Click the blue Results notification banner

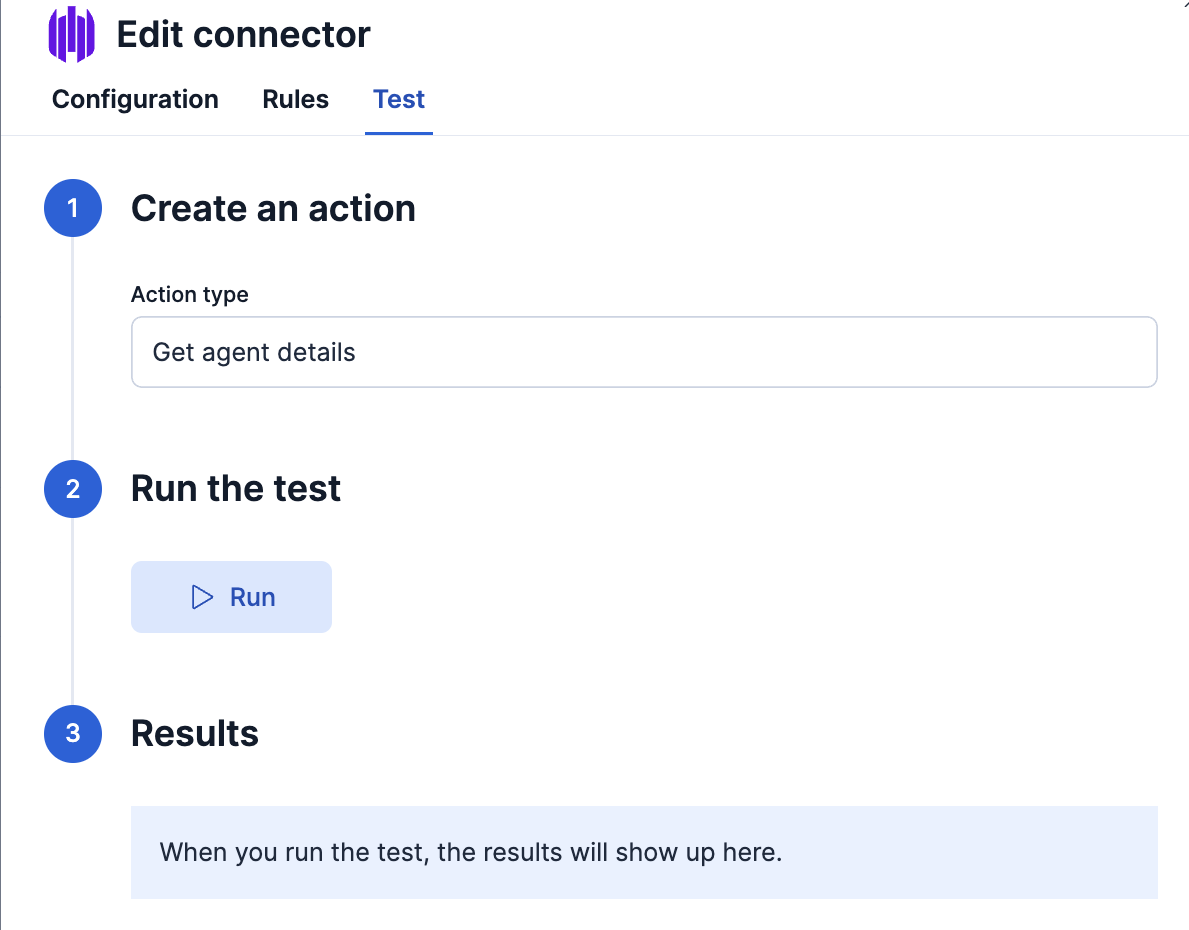(644, 852)
